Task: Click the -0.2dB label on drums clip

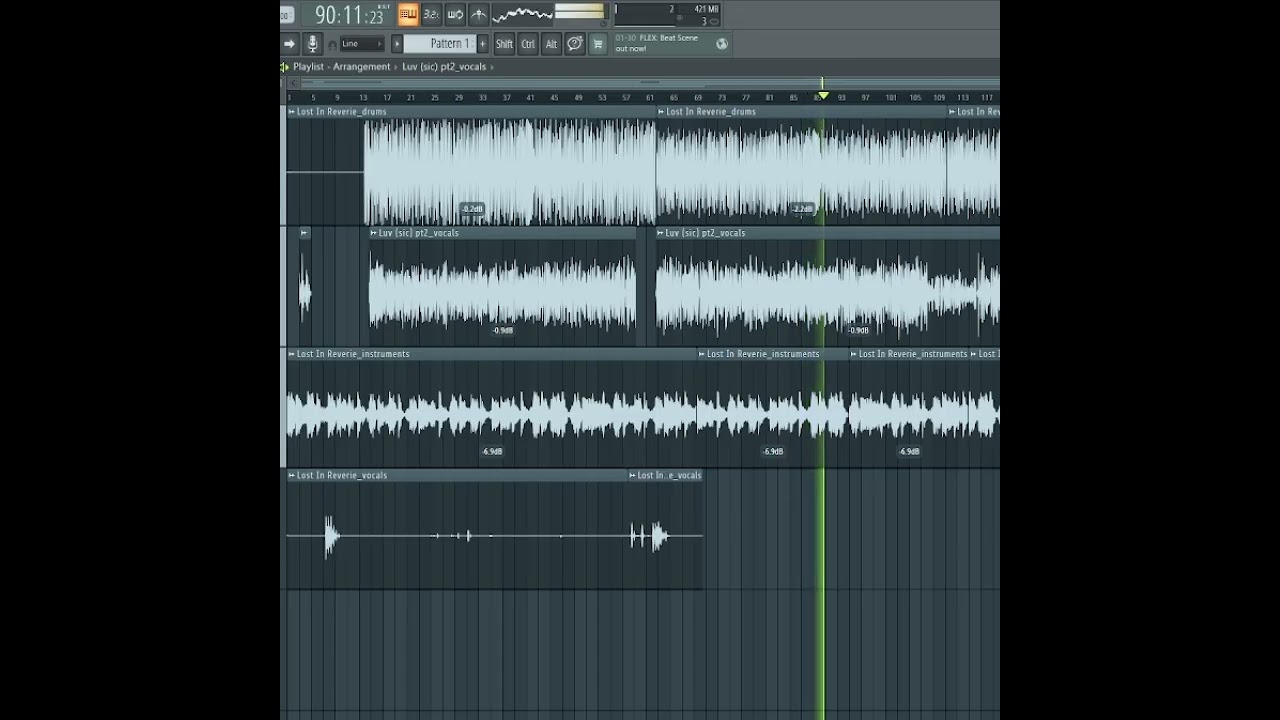Action: [x=472, y=209]
